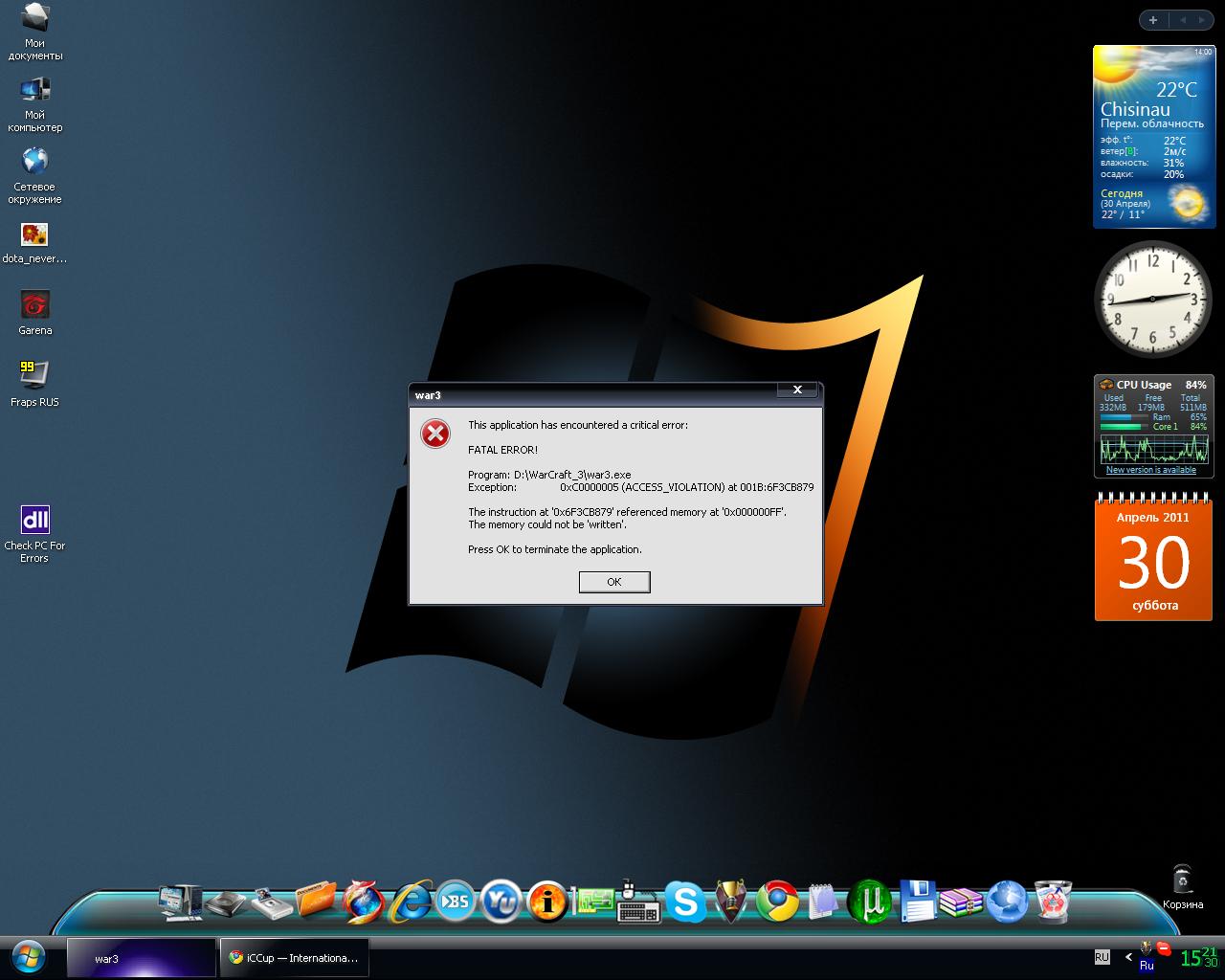
Task: Open the floppy disk icon in the dock
Action: point(917,901)
